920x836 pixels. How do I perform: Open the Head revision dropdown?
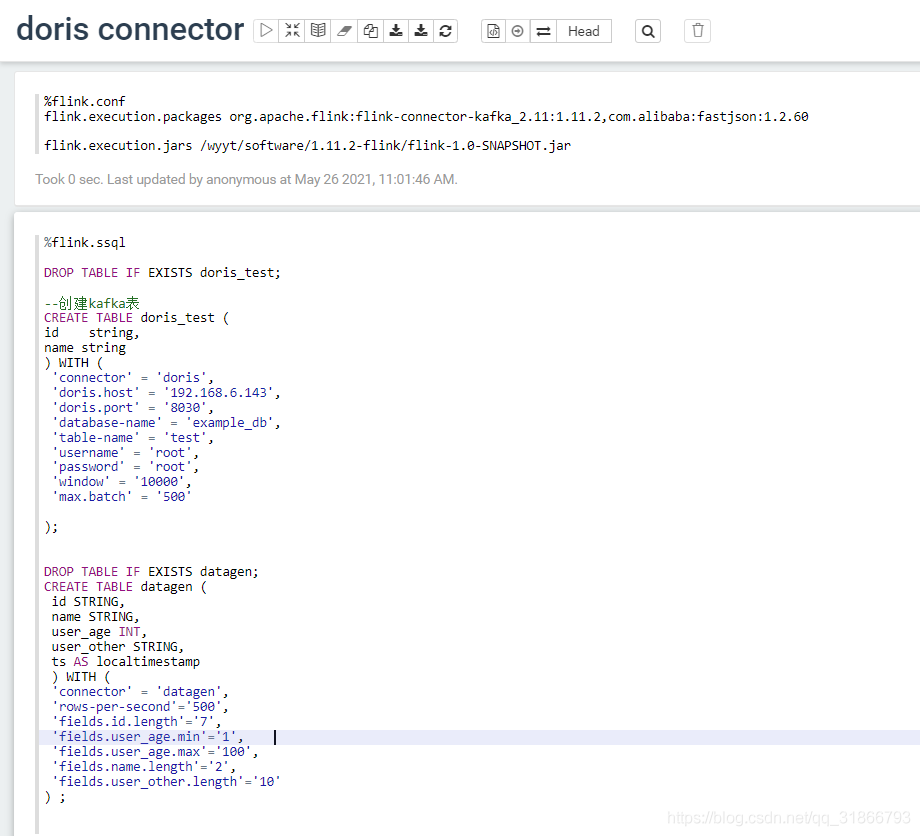coord(584,31)
